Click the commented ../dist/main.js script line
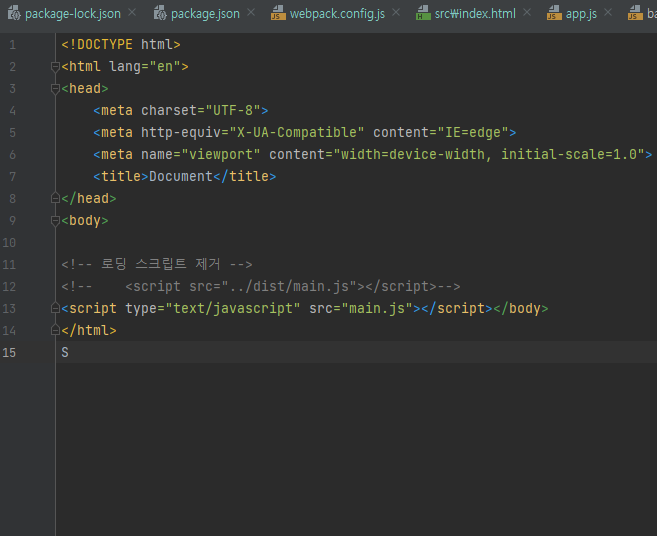The width and height of the screenshot is (657, 536). point(261,287)
